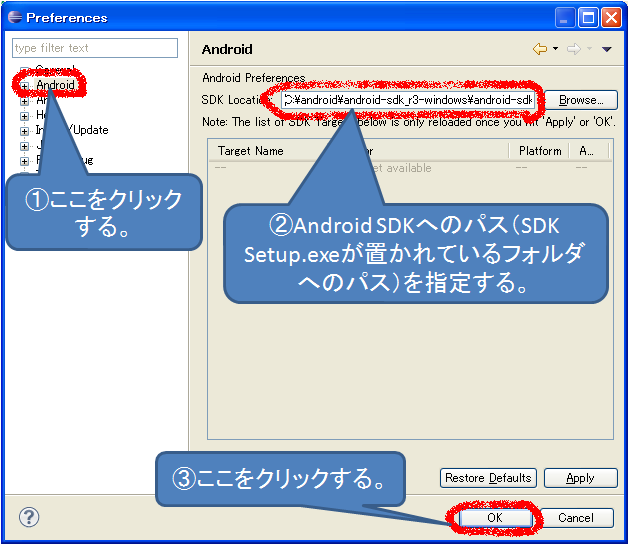Open help with the question mark icon

click(29, 517)
